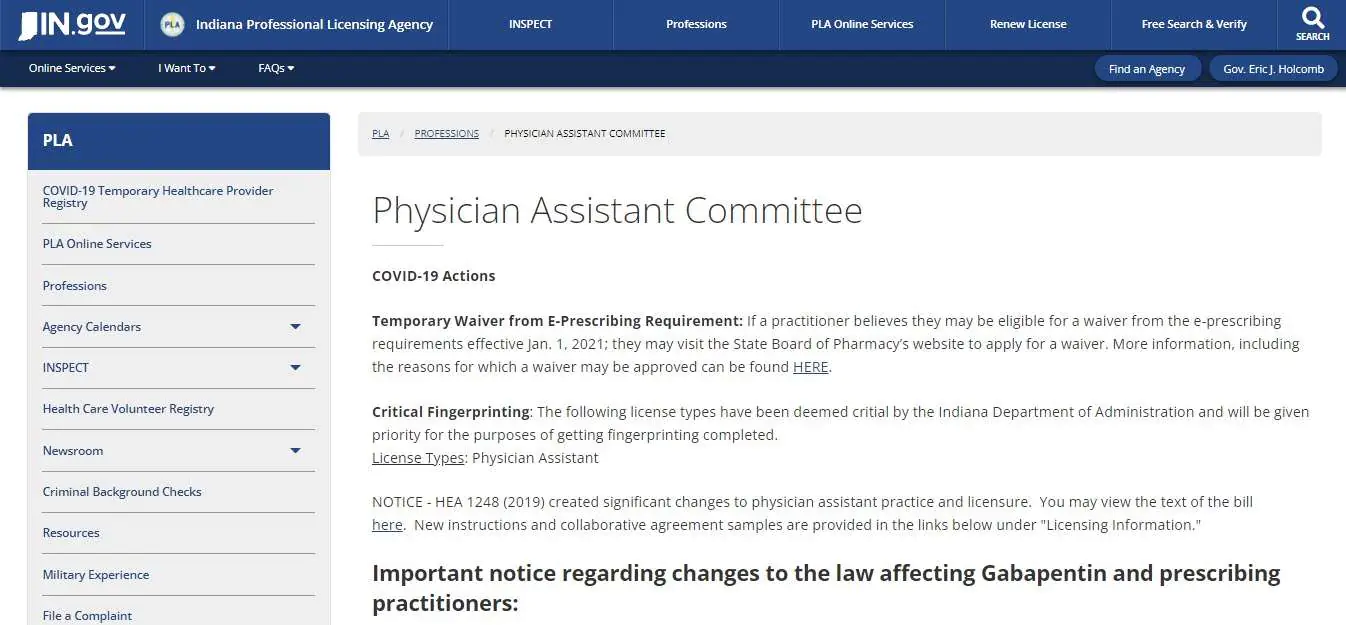1346x625 pixels.
Task: Expand Agency Calendars in the sidebar
Action: [x=295, y=326]
